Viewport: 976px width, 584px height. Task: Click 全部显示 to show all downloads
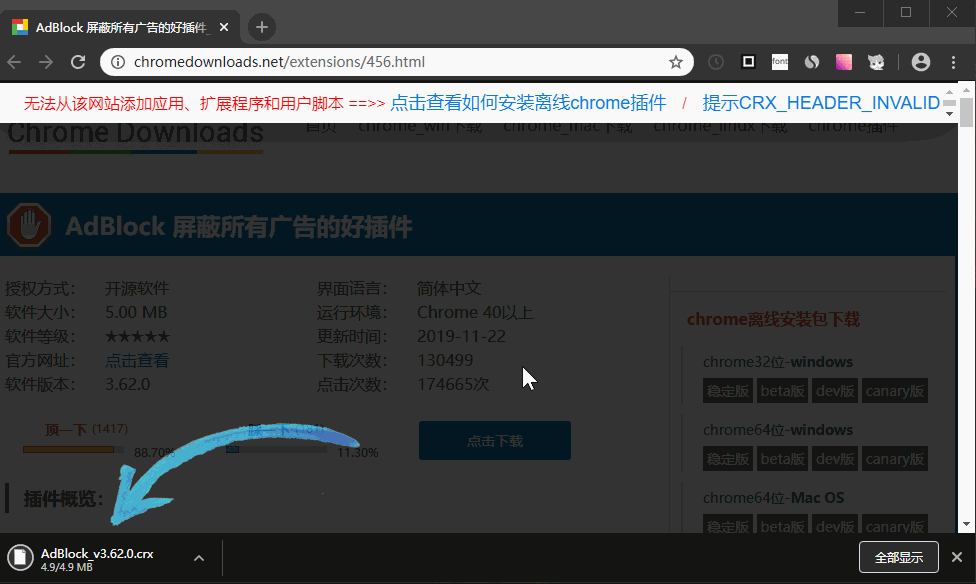click(899, 557)
